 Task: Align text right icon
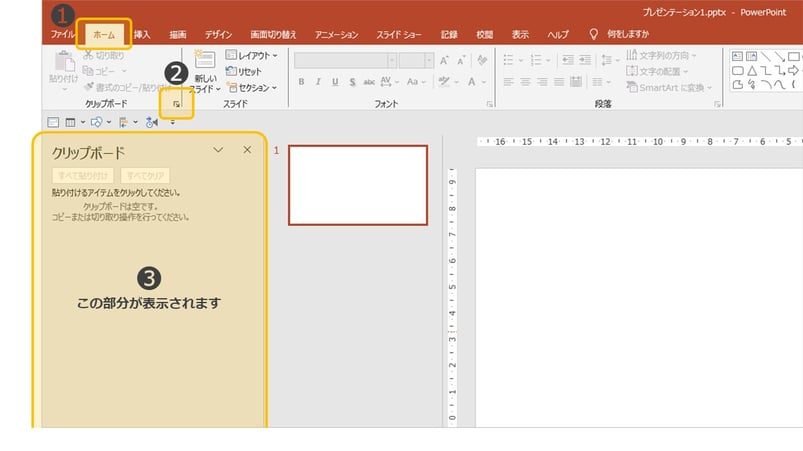pyautogui.click(x=542, y=82)
